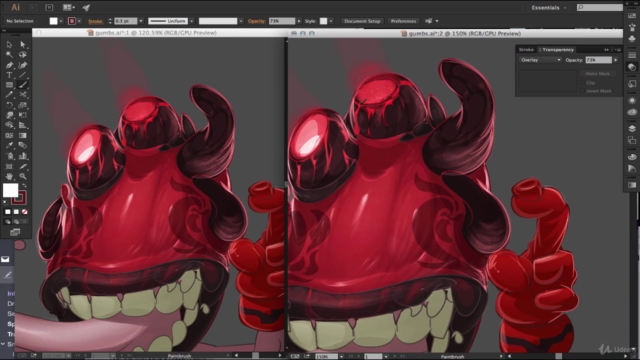Open the Stroke panel icon in dock
640x360 pixels.
632,55
